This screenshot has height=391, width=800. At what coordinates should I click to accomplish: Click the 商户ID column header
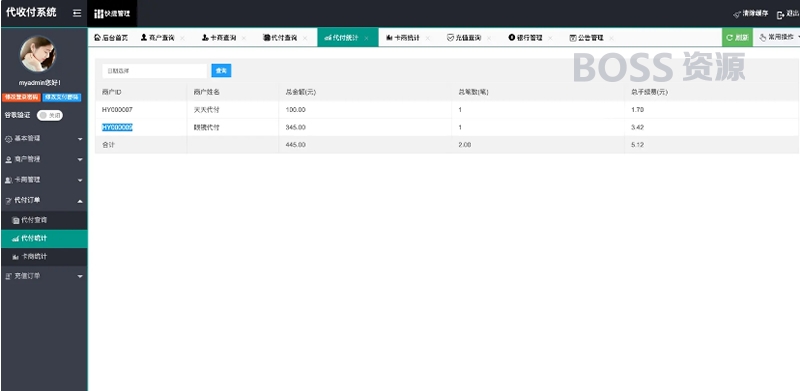pos(111,92)
